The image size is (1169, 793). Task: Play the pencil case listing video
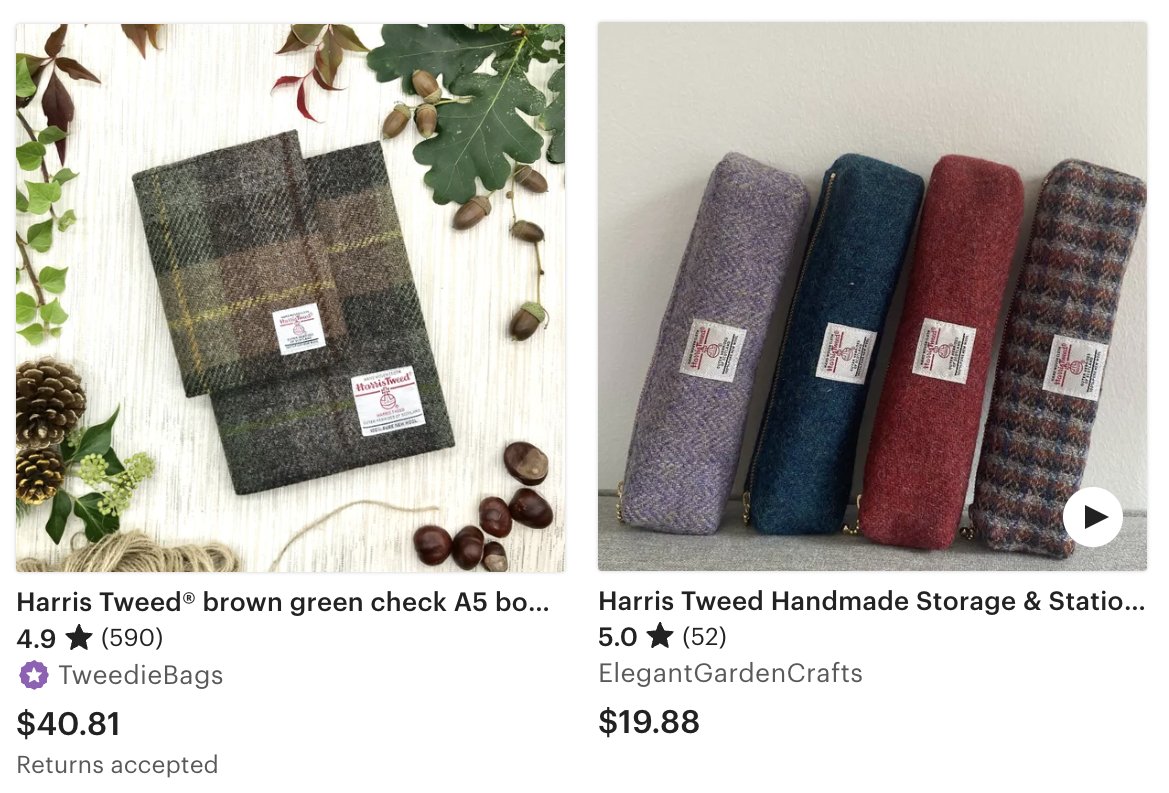coord(1092,516)
